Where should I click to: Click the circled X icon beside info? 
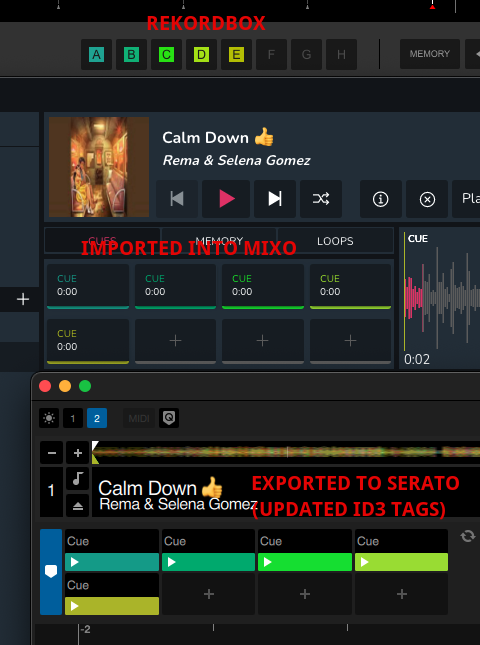pyautogui.click(x=427, y=199)
